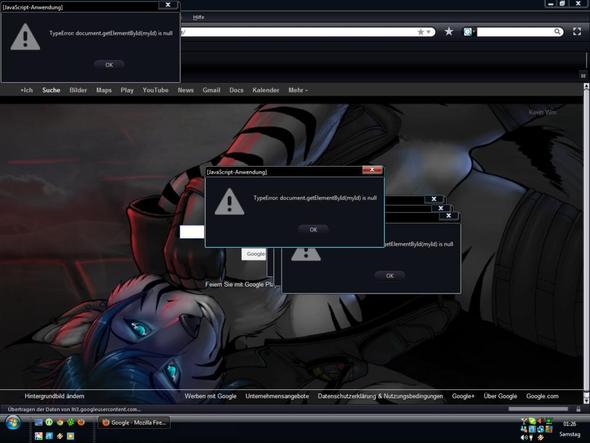Click the scrollbar up arrow of page
590x443 pixels.
click(586, 86)
